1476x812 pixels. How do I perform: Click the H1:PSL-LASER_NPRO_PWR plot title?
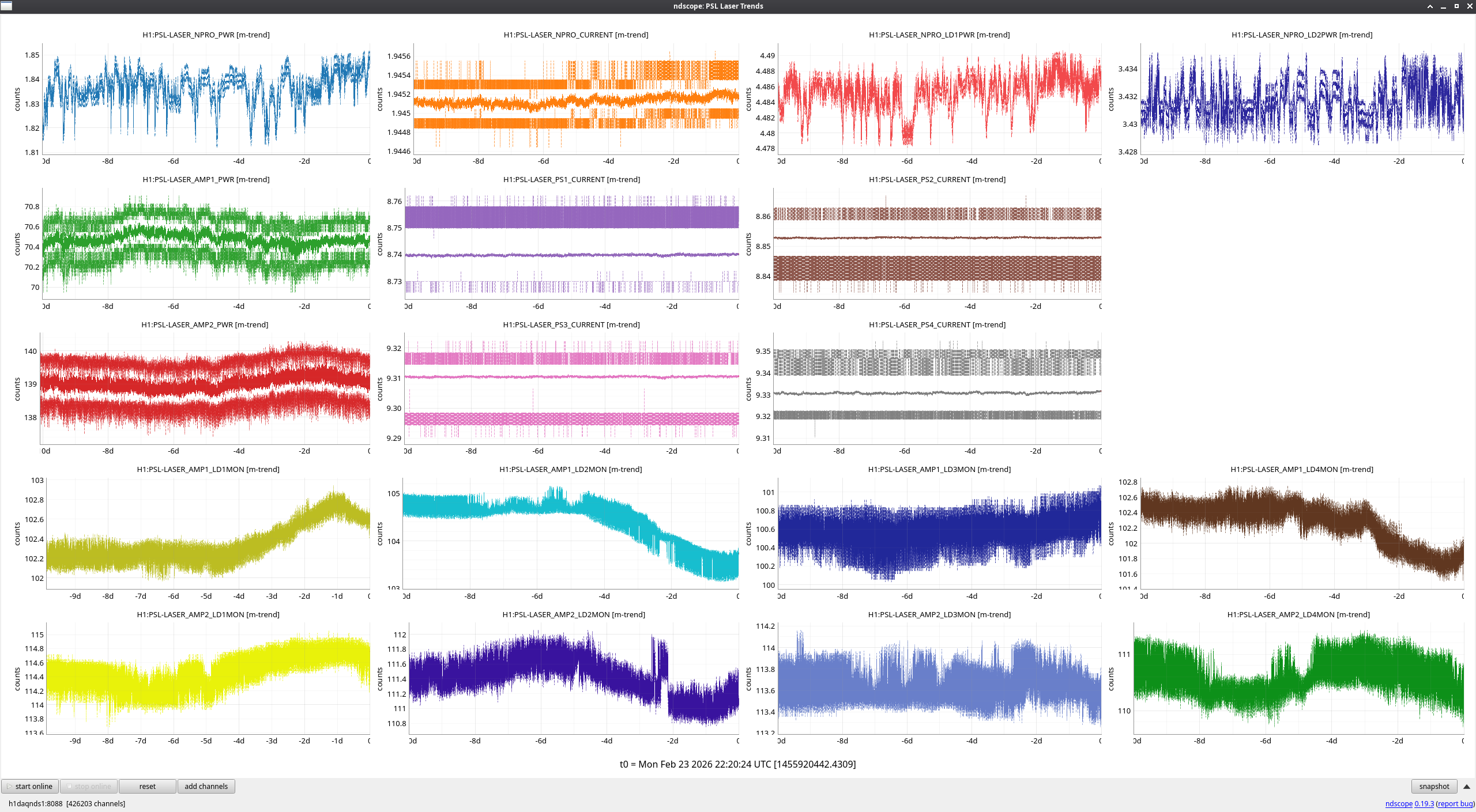206,35
